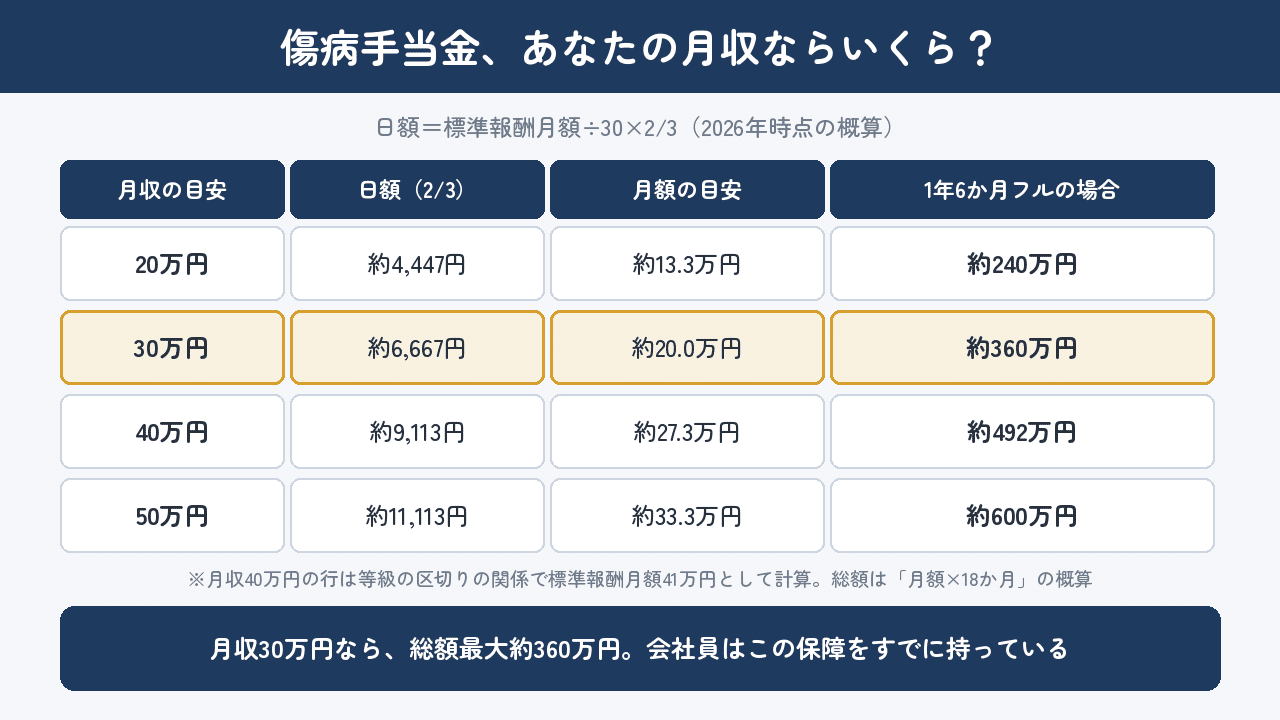Click the 月額の目安 column header

tap(687, 190)
